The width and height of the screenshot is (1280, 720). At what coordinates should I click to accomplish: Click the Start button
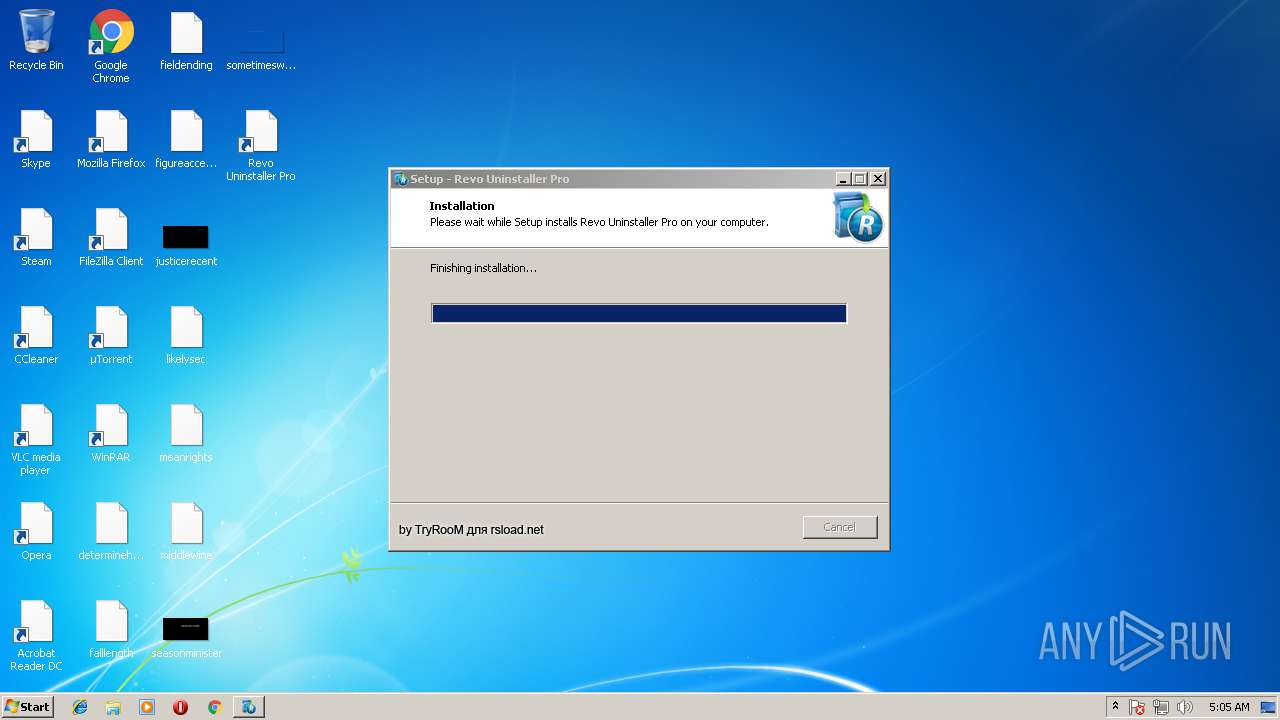click(x=27, y=707)
